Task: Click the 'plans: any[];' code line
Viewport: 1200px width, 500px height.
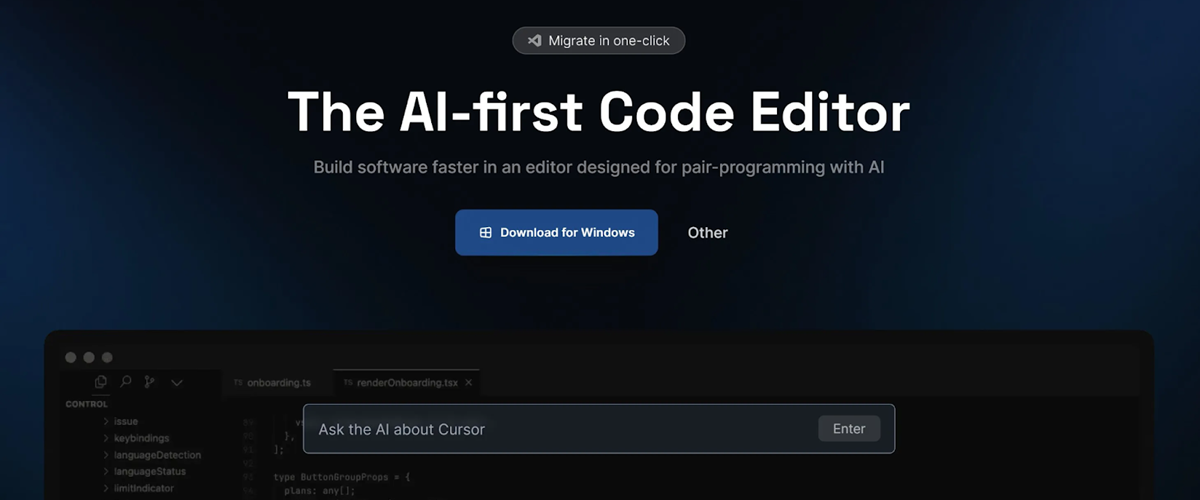Action: point(319,491)
